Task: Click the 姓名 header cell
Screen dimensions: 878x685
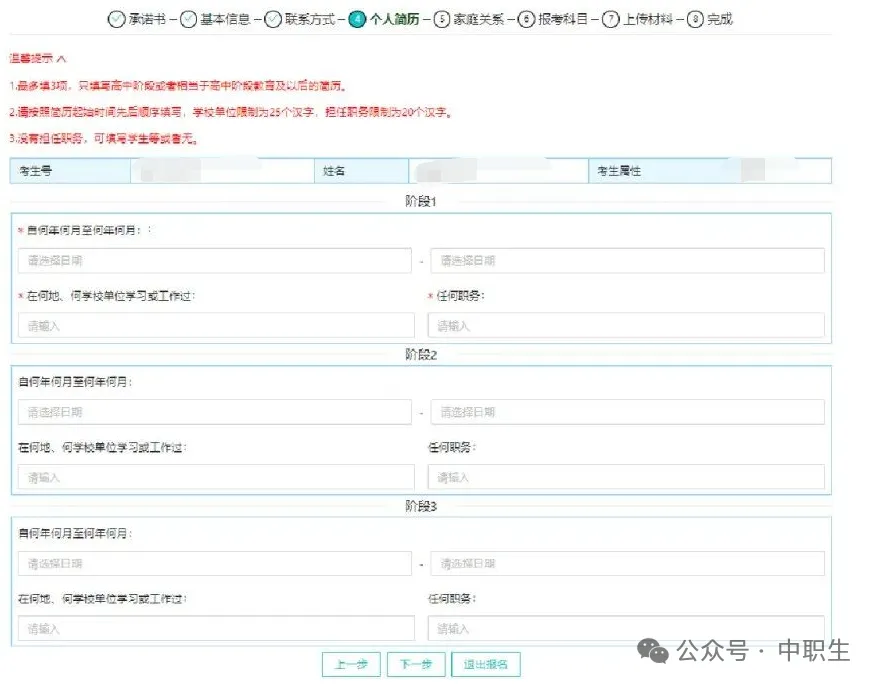Action: coord(361,171)
